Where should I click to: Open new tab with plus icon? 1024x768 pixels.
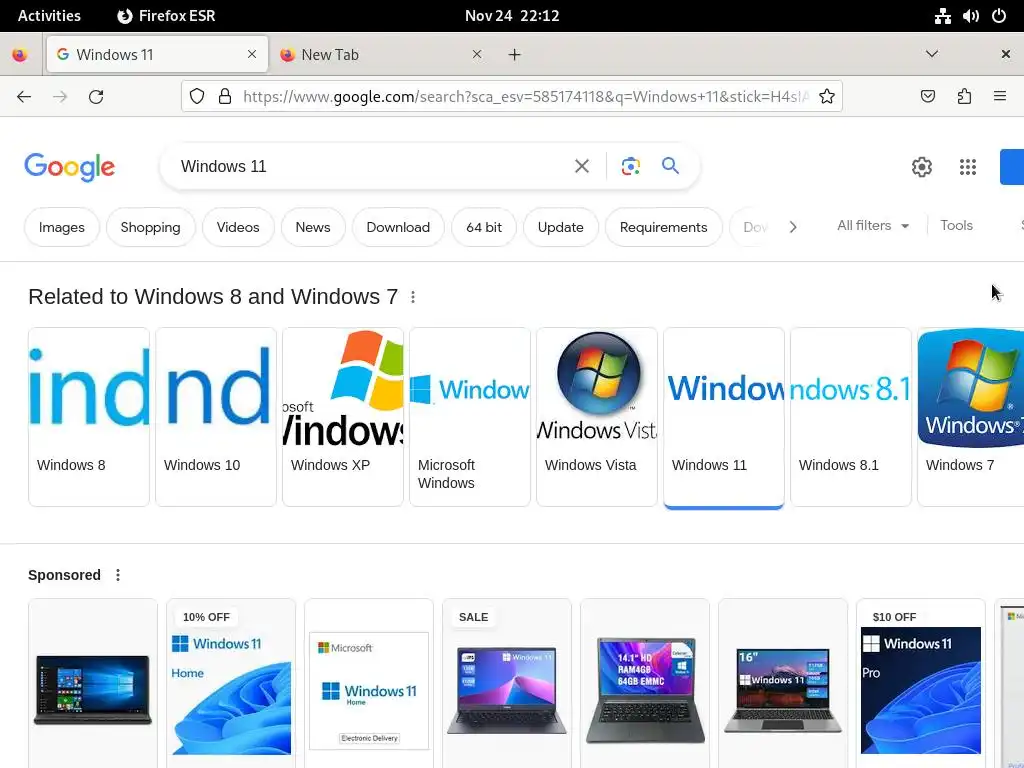point(515,55)
